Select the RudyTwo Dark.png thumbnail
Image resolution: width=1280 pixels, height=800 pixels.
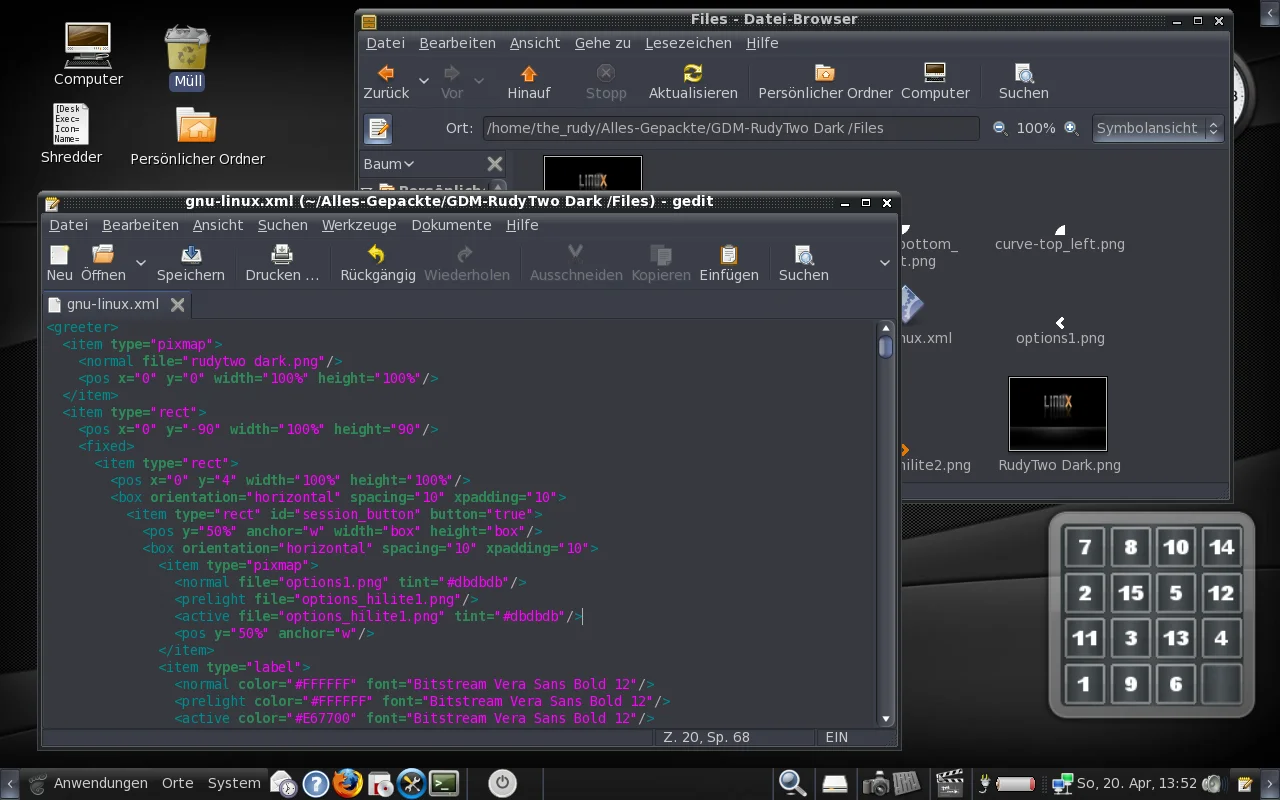pyautogui.click(x=1058, y=414)
